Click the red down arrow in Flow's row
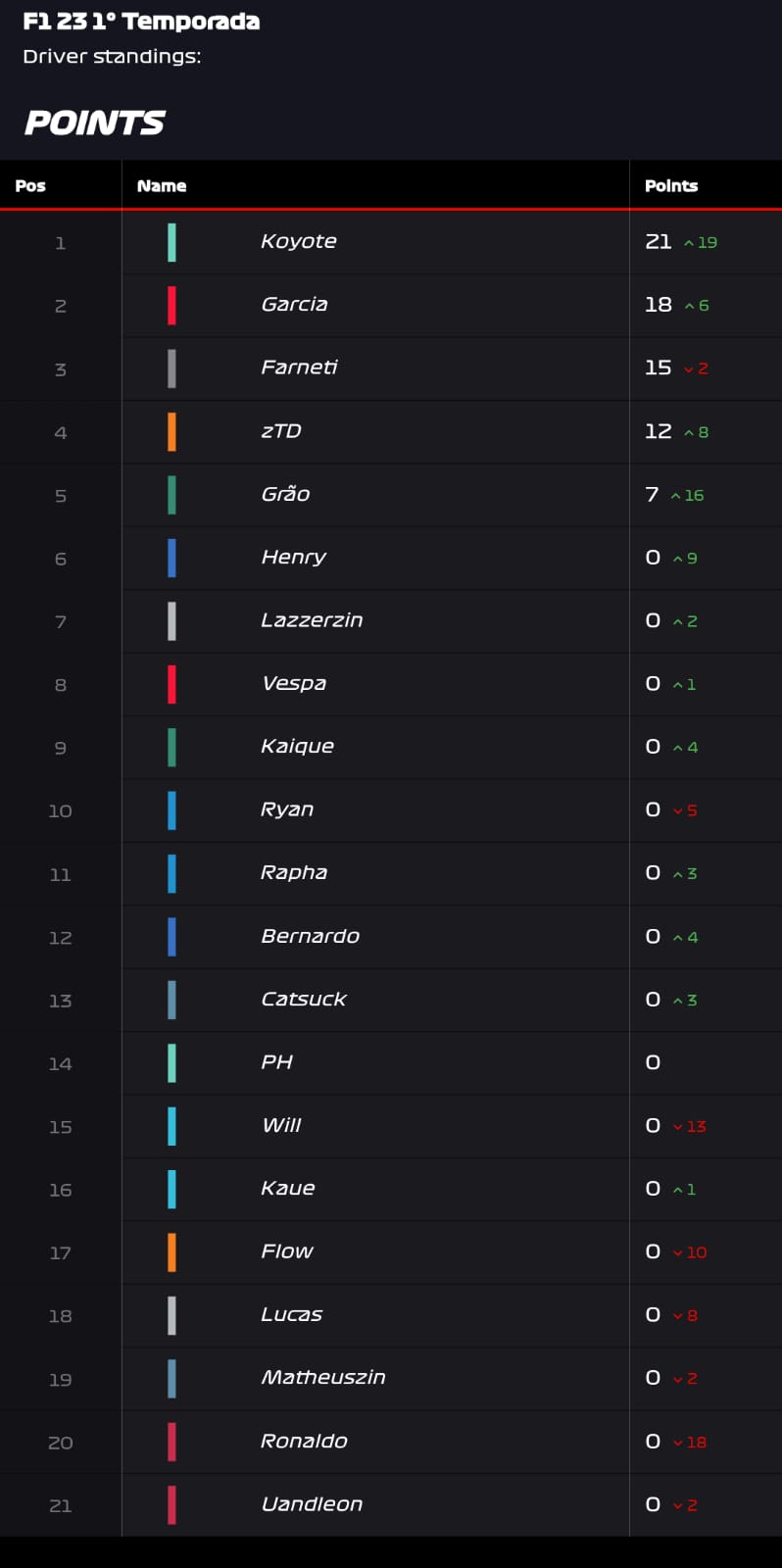 [x=678, y=1252]
